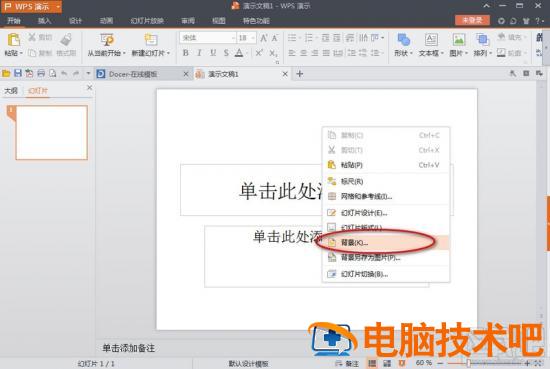The image size is (550, 369).
Task: Open the Design ribbon tab
Action: point(75,21)
